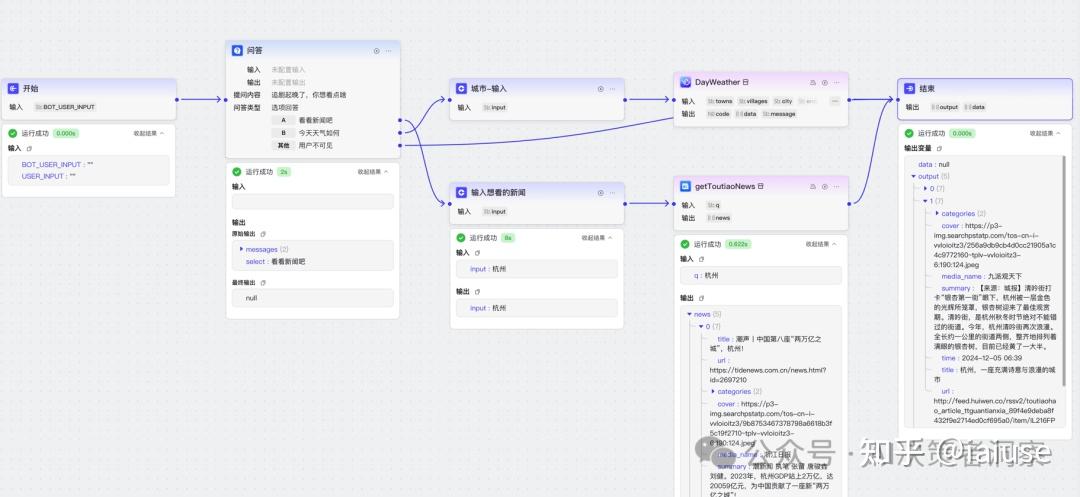Image resolution: width=1080 pixels, height=497 pixels.
Task: Collapse the 开始 node run result
Action: coord(149,134)
